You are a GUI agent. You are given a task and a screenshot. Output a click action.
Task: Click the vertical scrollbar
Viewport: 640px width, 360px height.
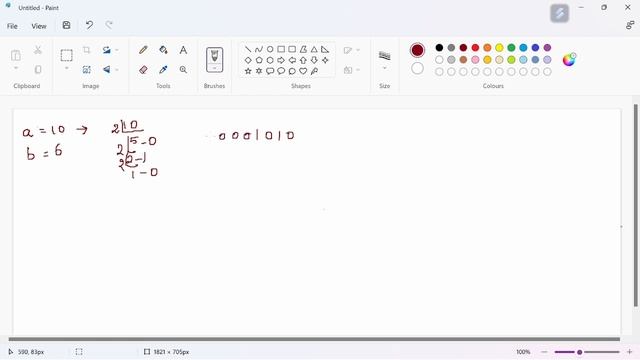tap(635, 205)
